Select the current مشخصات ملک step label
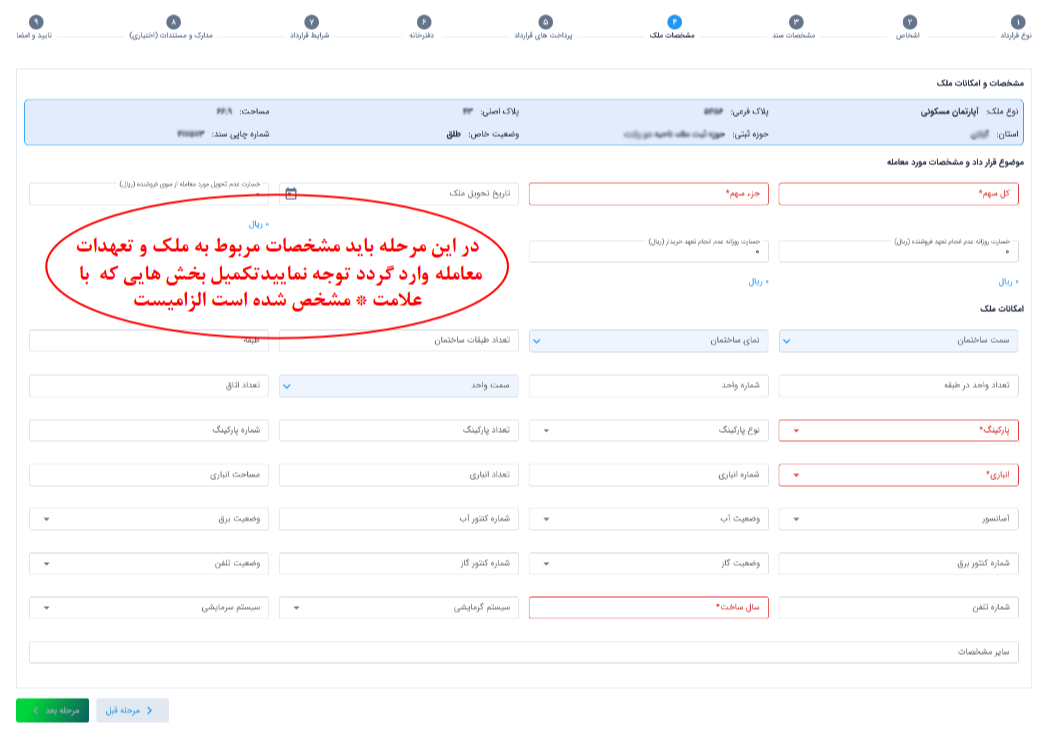Screen dimensions: 1054x748 (672, 35)
